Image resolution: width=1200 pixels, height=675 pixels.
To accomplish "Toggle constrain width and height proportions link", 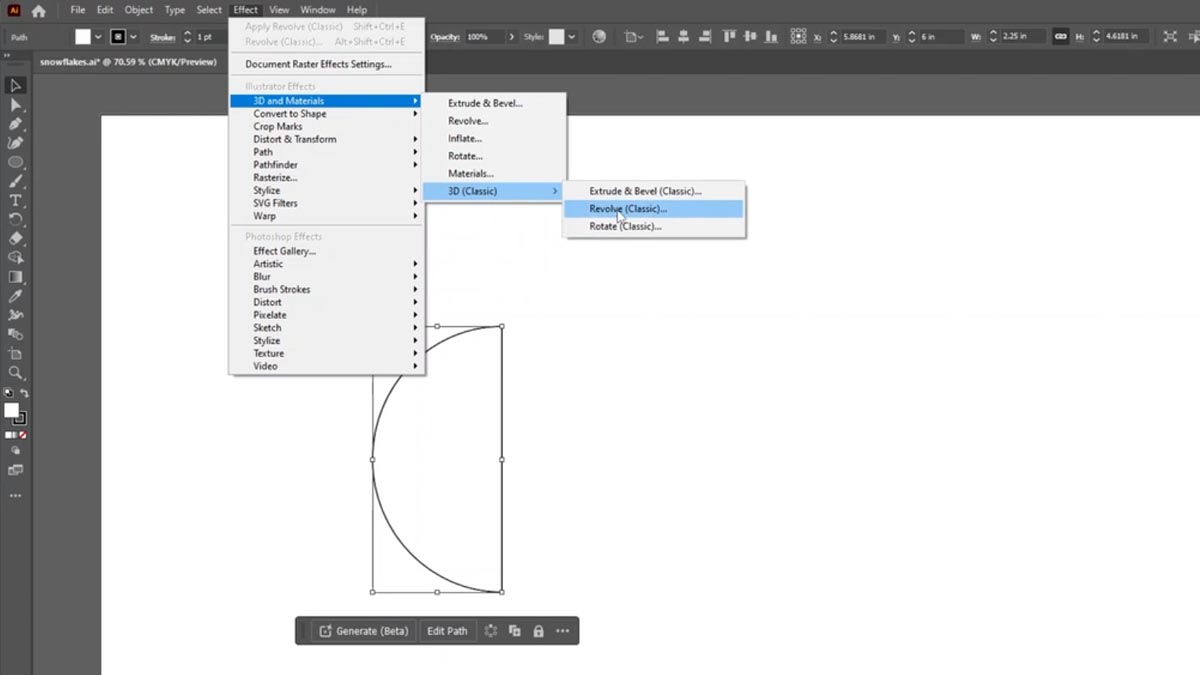I will pos(1061,37).
